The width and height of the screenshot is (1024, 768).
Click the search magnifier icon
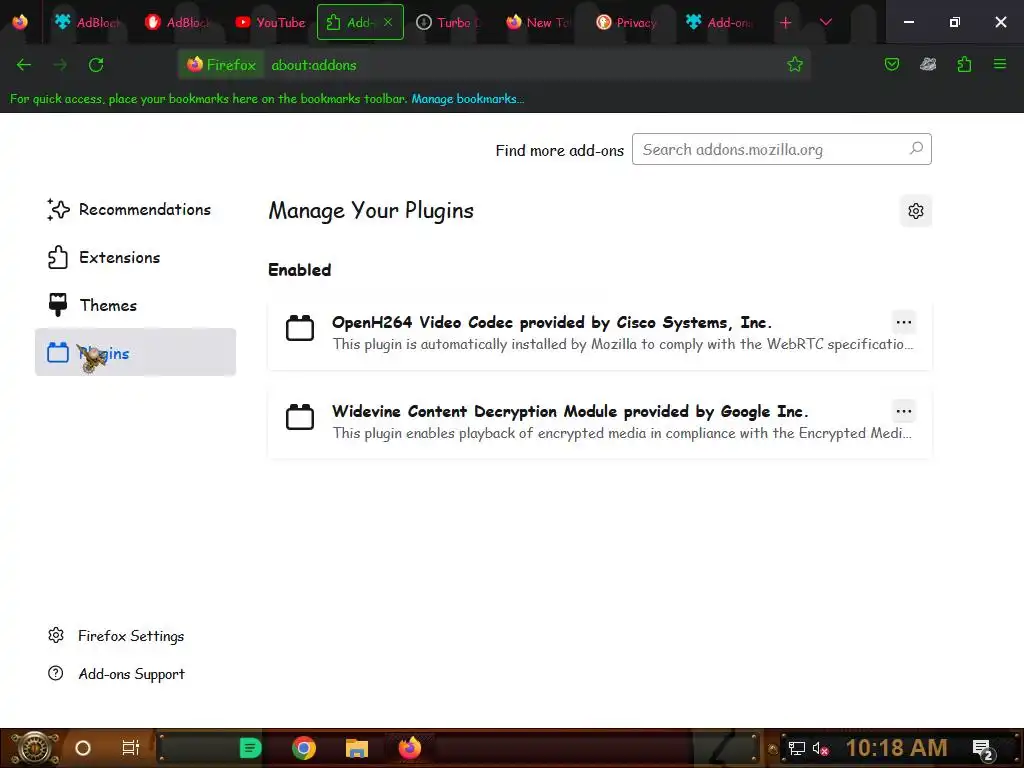point(916,148)
